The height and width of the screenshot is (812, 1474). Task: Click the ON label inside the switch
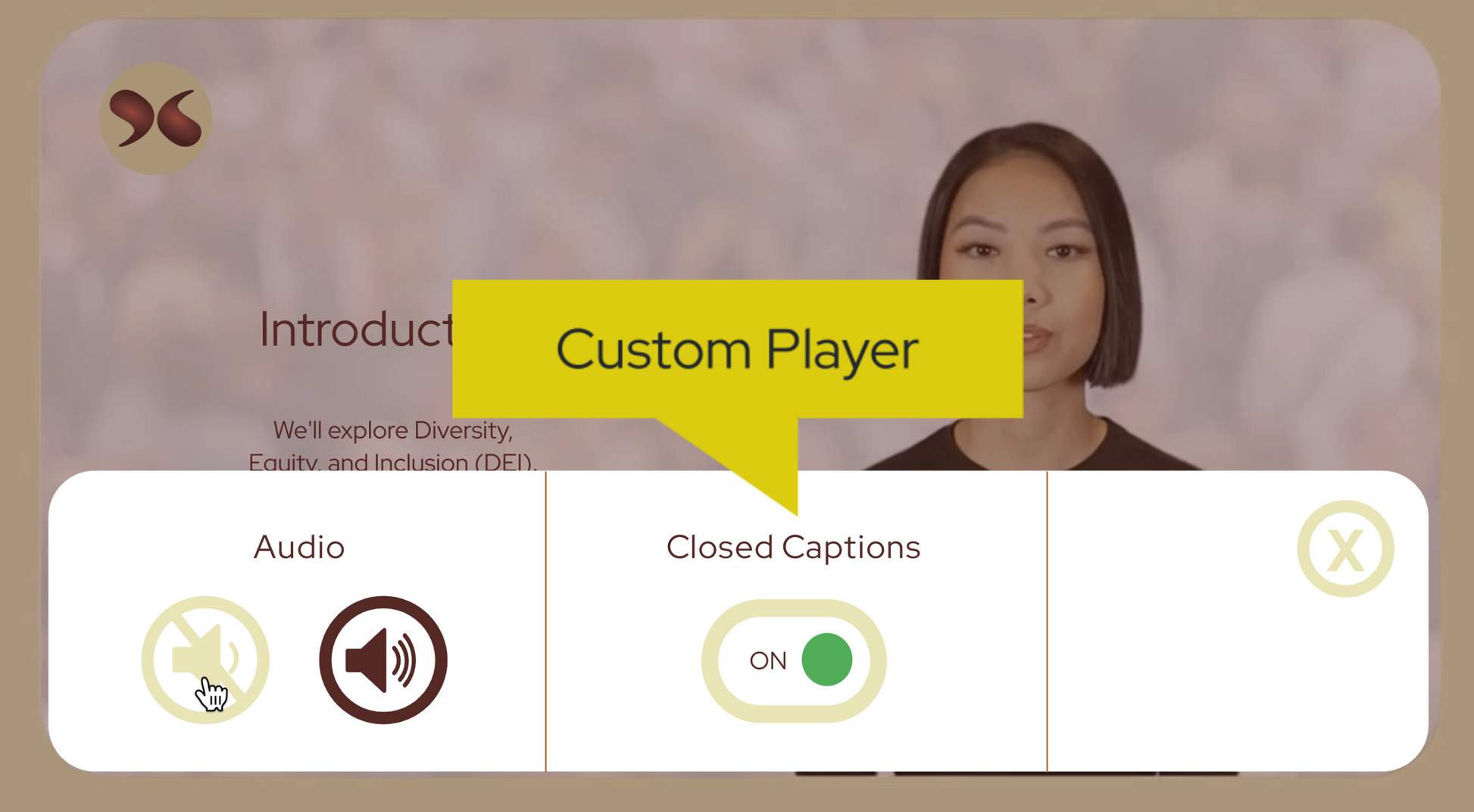(x=768, y=661)
